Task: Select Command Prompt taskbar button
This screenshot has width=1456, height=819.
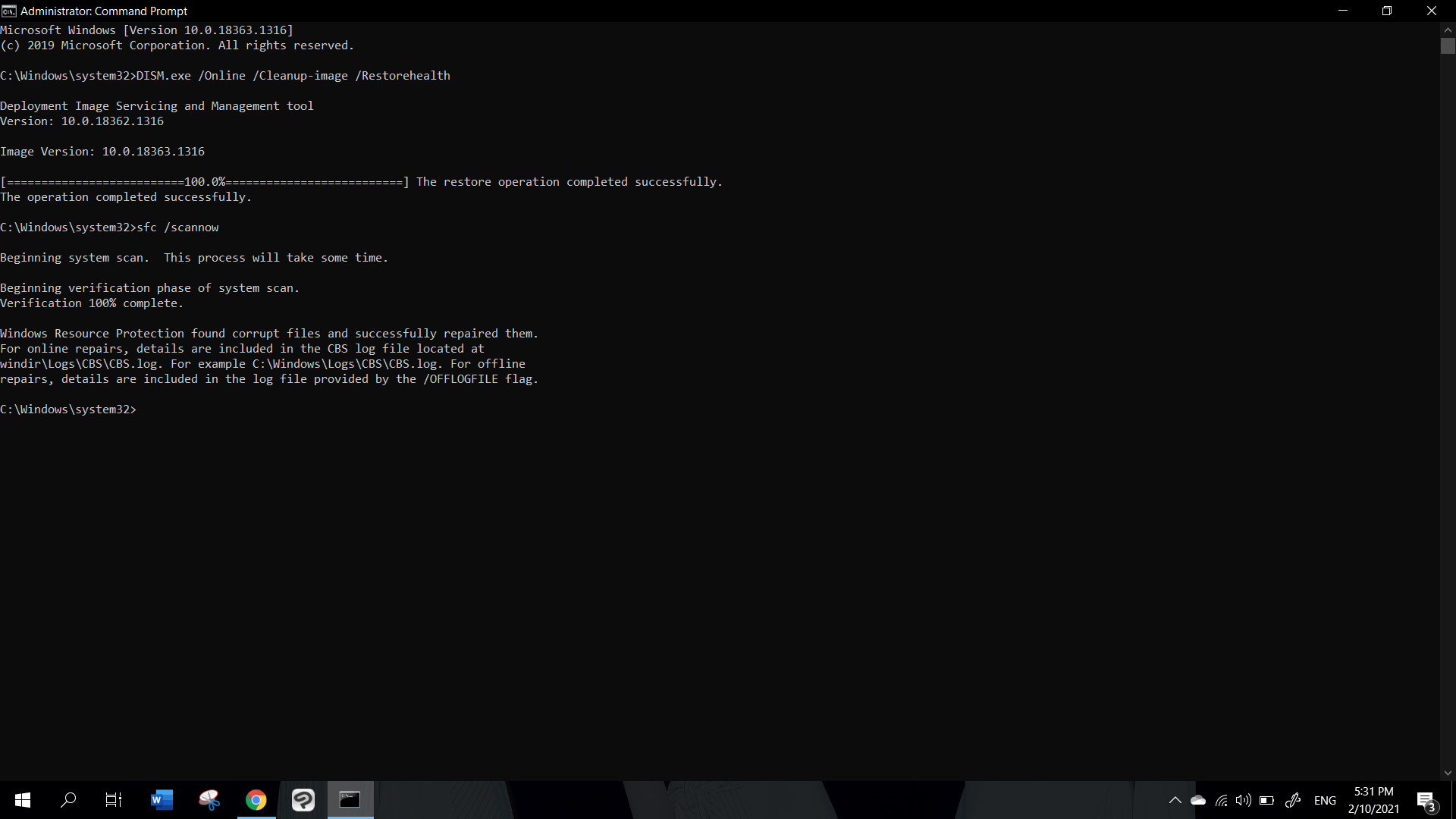Action: click(350, 800)
